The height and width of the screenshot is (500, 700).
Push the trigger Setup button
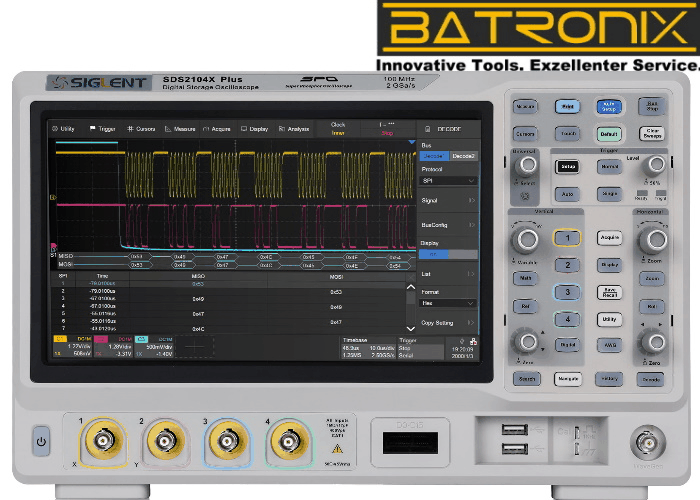(x=567, y=167)
